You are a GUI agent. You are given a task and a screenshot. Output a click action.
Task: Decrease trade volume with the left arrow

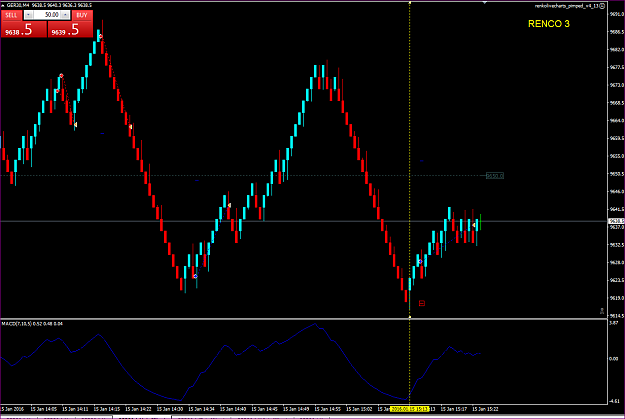pos(28,15)
